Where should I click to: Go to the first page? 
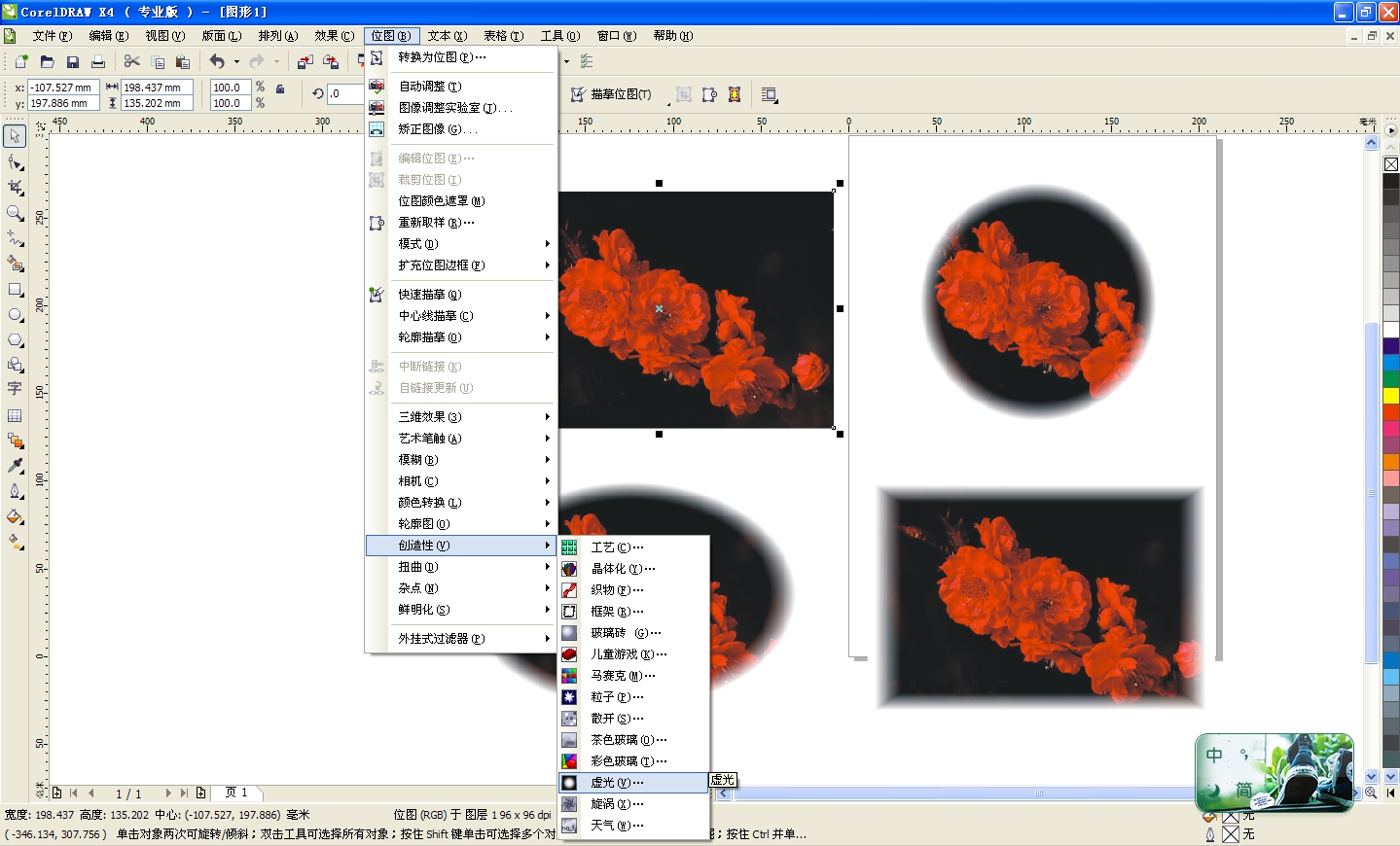pos(74,793)
